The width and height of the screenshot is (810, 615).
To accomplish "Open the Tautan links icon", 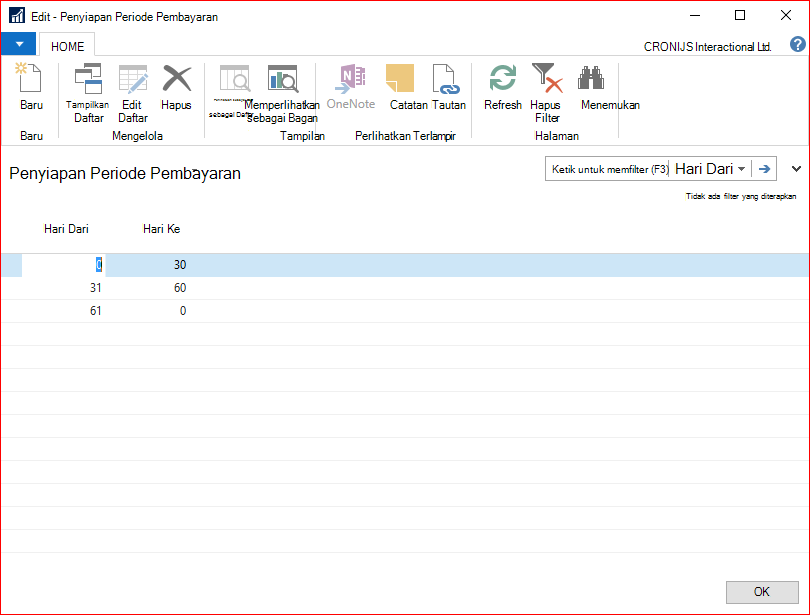I will 445,79.
